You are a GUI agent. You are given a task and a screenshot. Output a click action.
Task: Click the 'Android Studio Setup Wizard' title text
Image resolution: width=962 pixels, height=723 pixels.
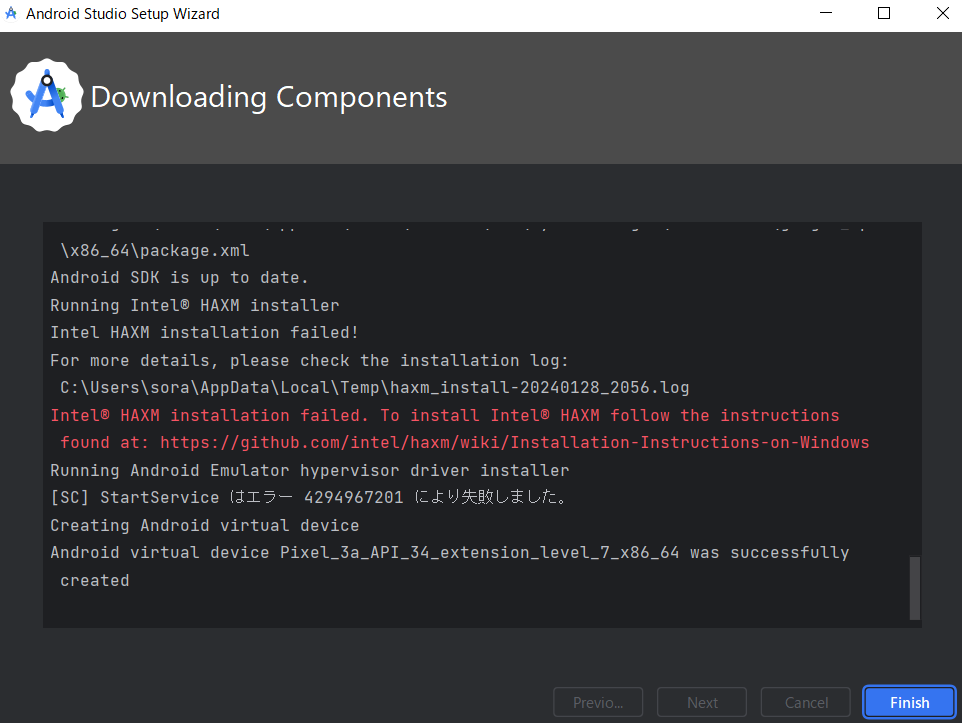coord(122,14)
